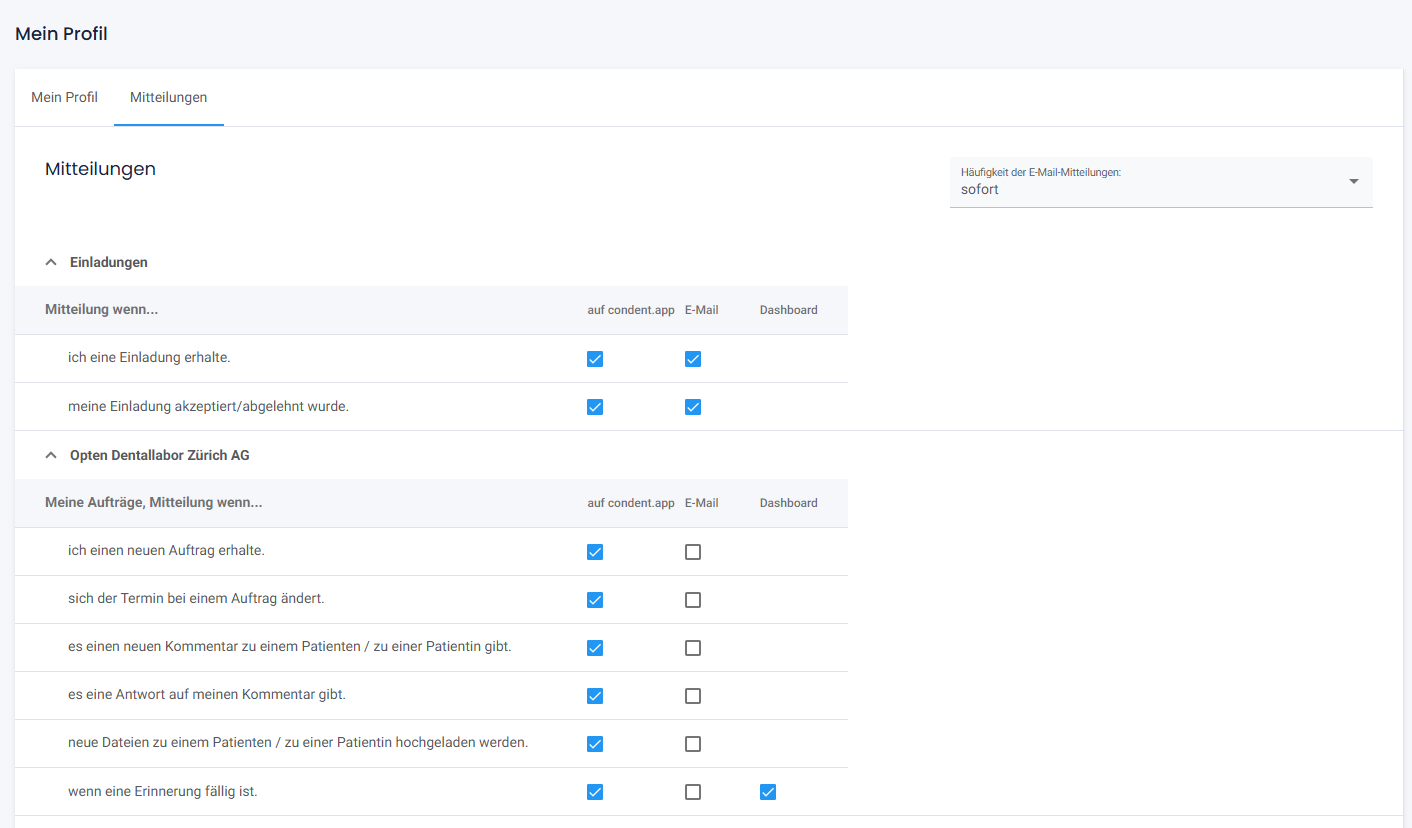Enable E-Mail for 'Erinnerung fällig ist'
1412x828 pixels.
(693, 792)
